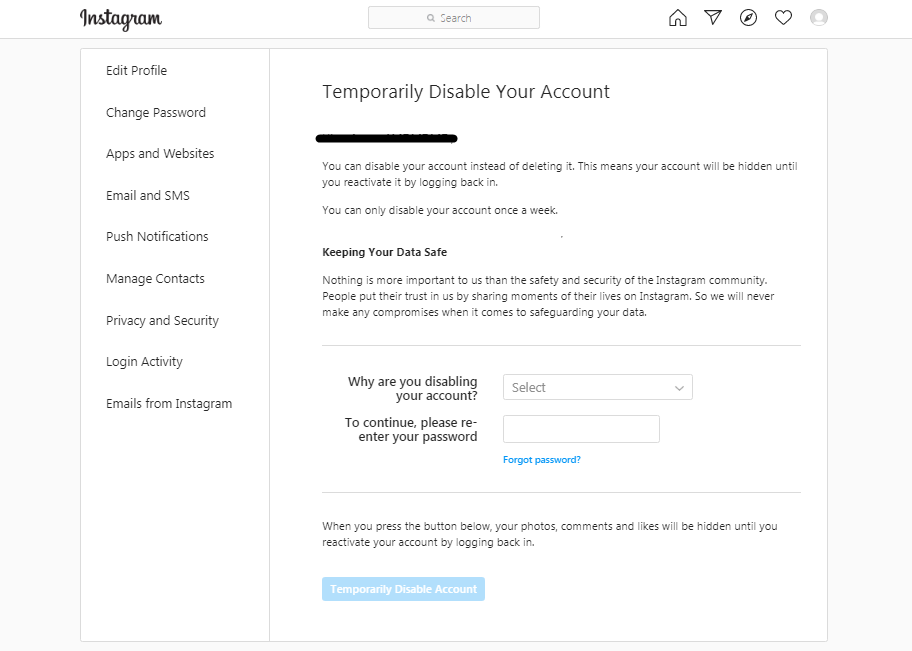Screen dimensions: 912x651
Task: Click the 'Why are you disabling your account?' label
Action: pyautogui.click(x=412, y=389)
